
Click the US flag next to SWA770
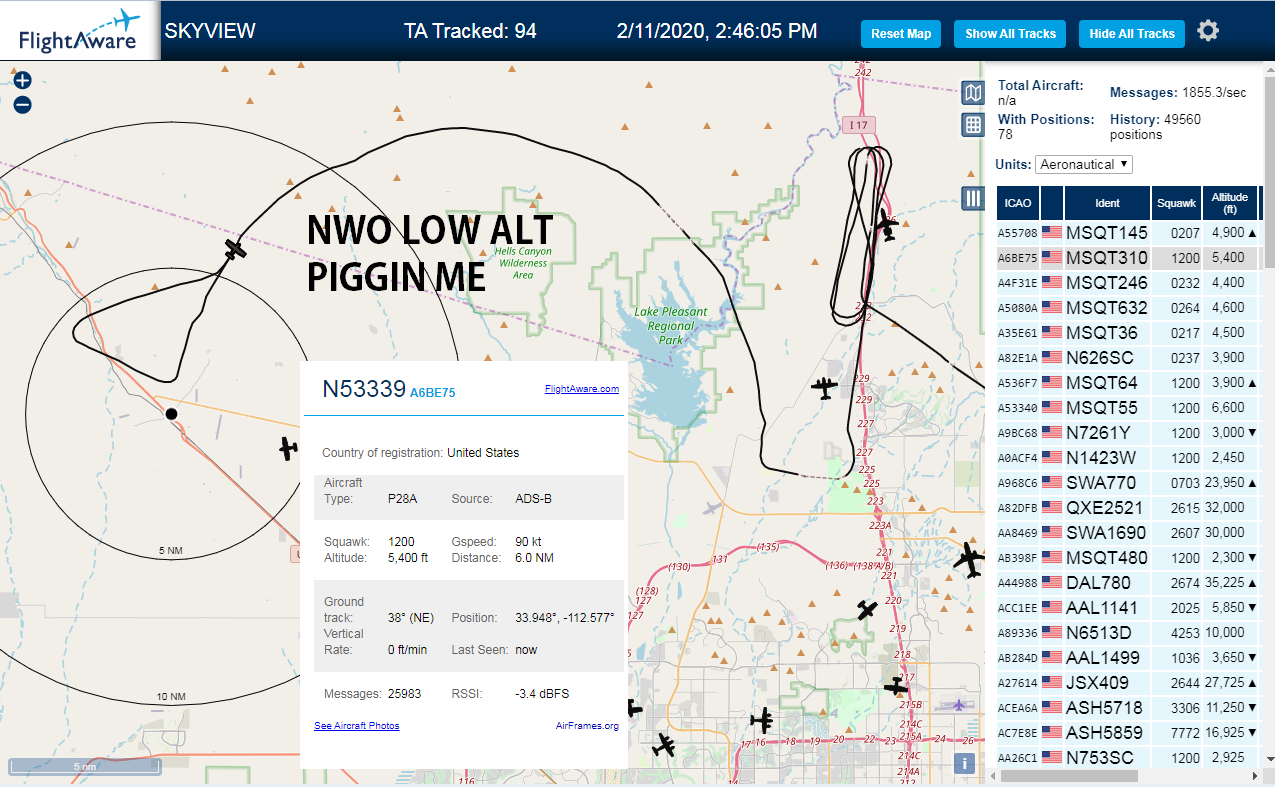tap(1052, 483)
